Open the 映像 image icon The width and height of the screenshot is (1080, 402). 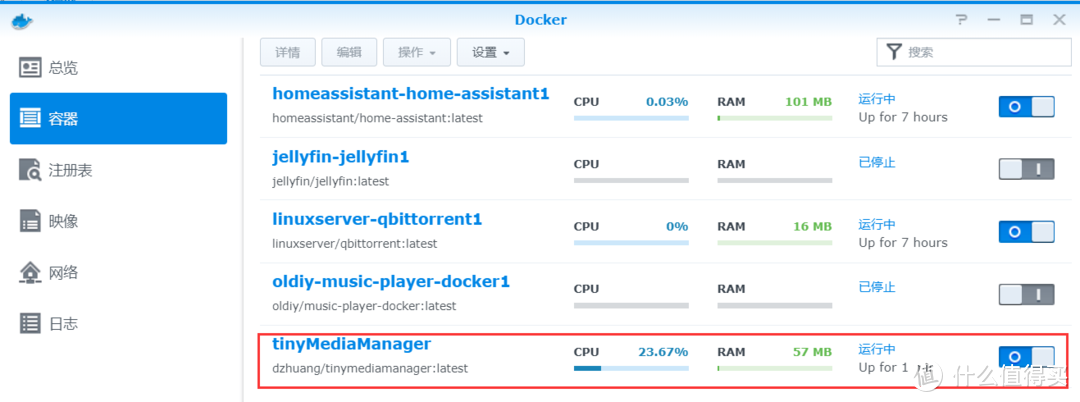30,221
